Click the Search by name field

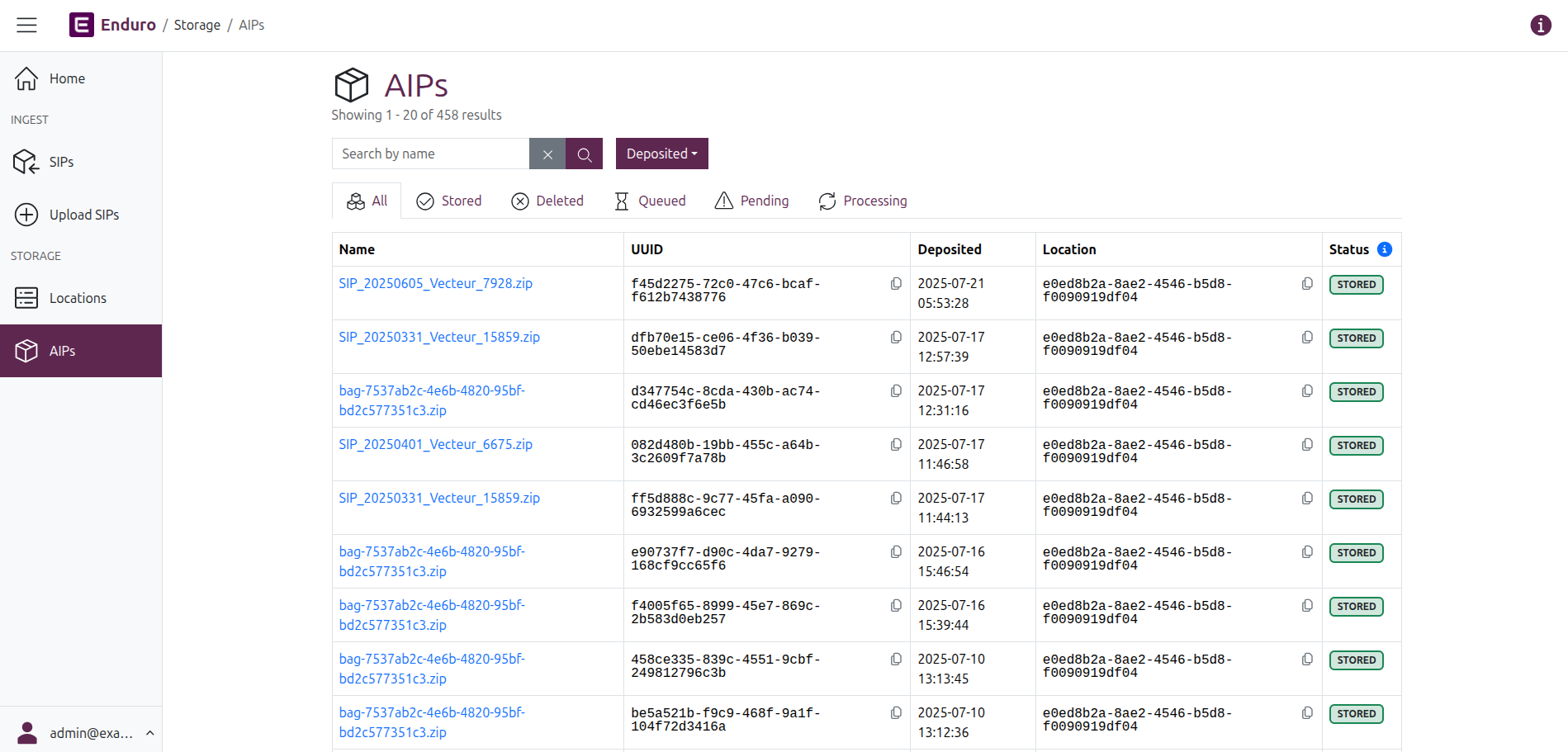coord(430,154)
